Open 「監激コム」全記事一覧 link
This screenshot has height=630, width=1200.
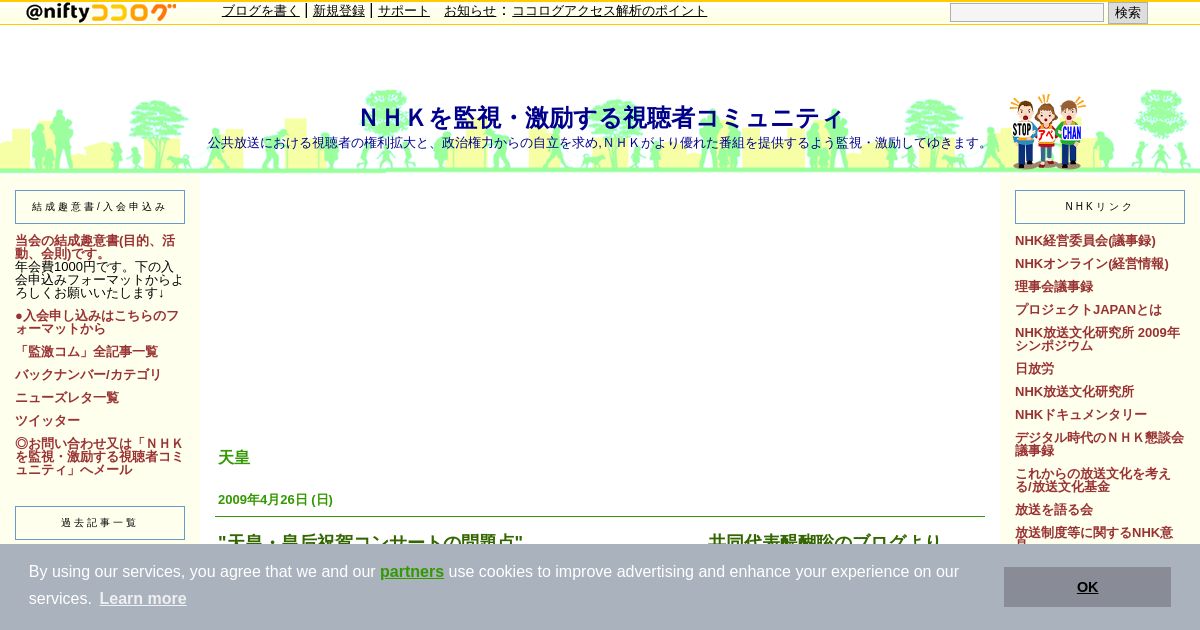tap(86, 352)
